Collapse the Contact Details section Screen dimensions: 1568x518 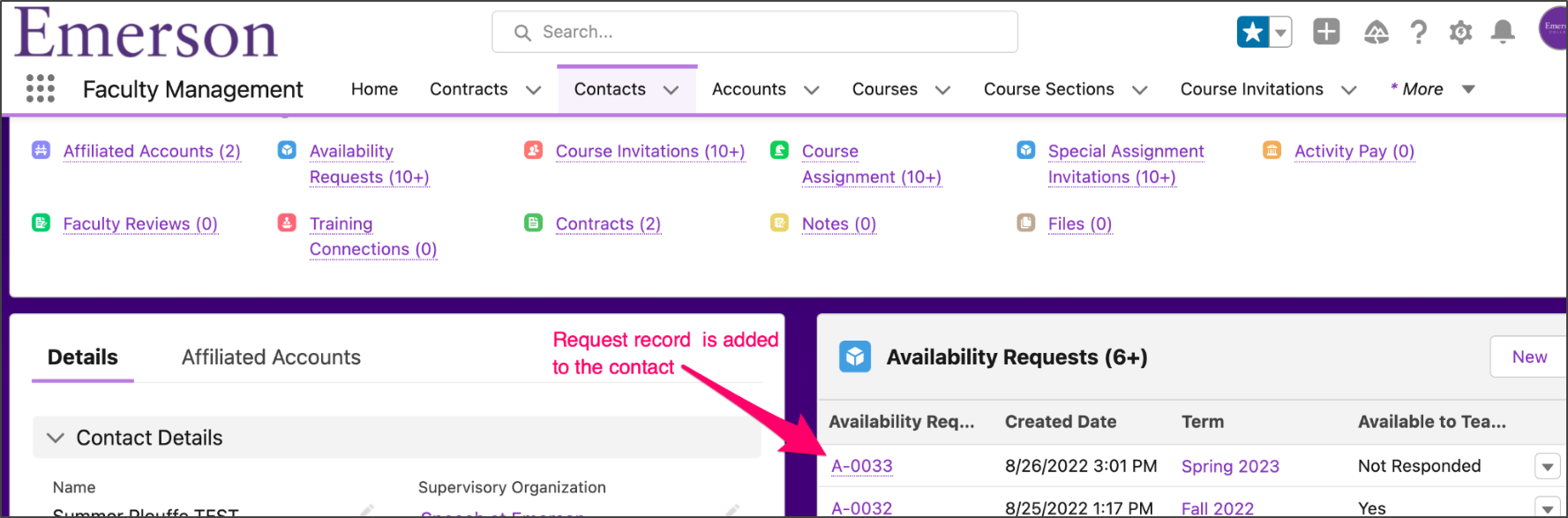(56, 438)
